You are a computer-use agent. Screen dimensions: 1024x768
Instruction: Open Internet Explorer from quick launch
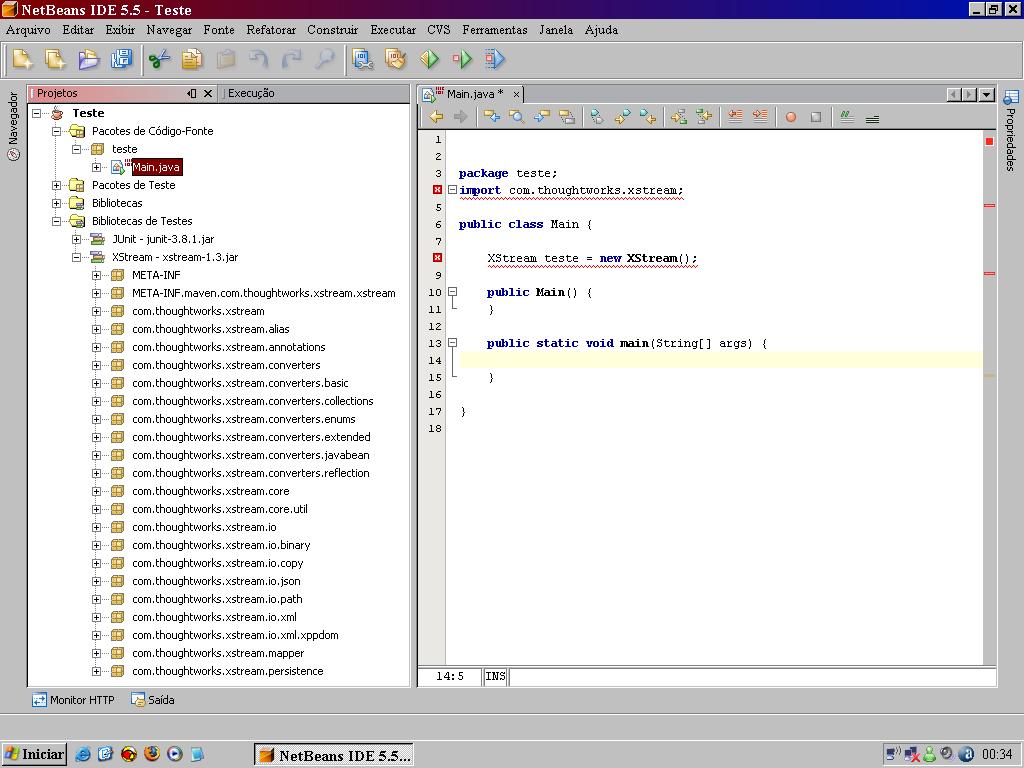tap(82, 754)
